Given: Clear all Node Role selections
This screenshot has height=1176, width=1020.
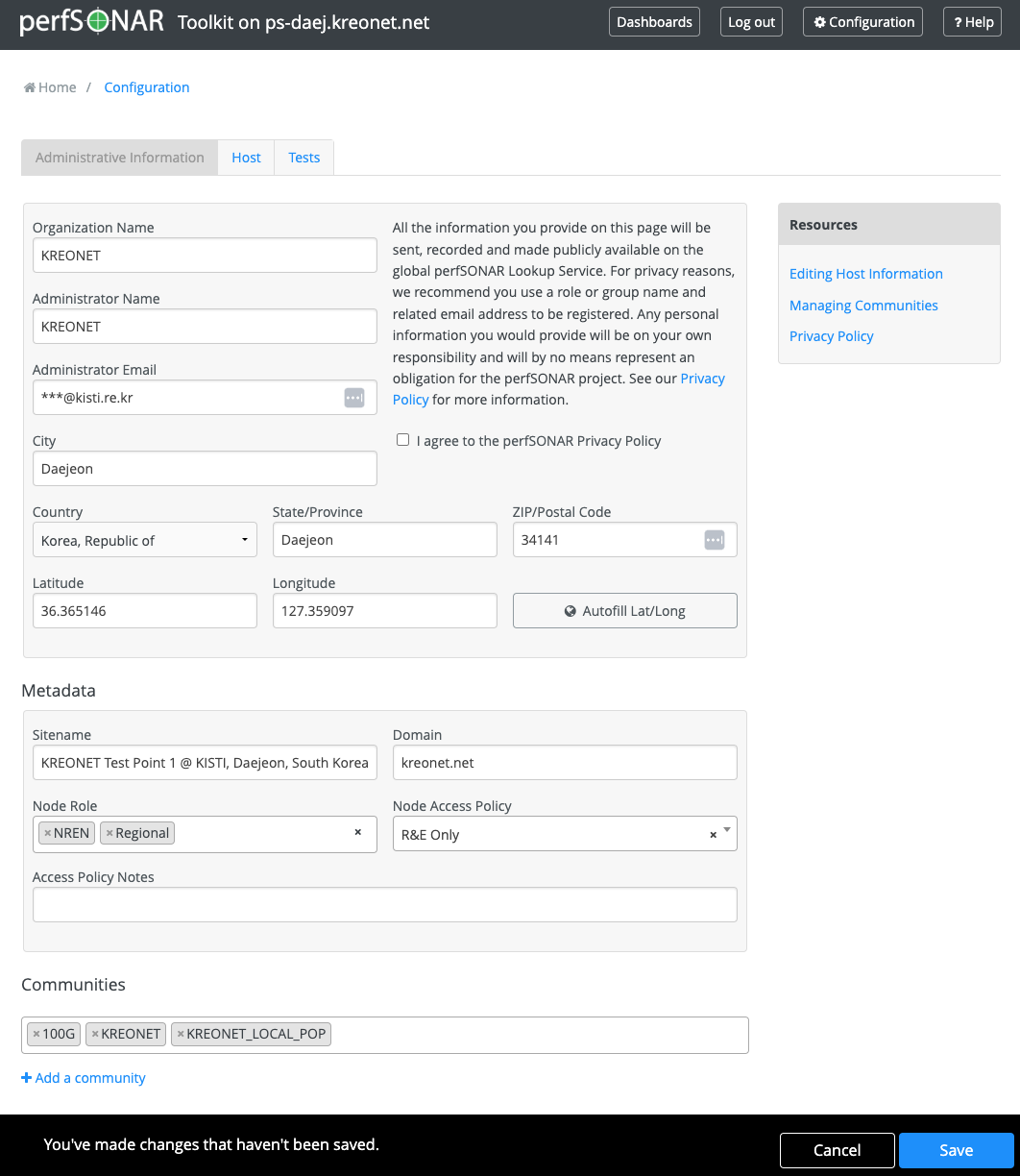Looking at the screenshot, I should [x=358, y=832].
